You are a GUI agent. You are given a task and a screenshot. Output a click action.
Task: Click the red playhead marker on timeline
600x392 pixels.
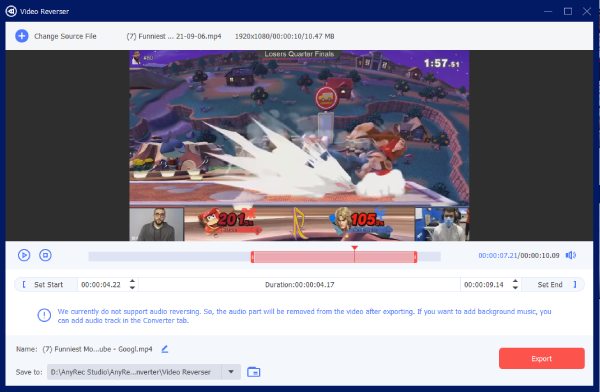[355, 248]
